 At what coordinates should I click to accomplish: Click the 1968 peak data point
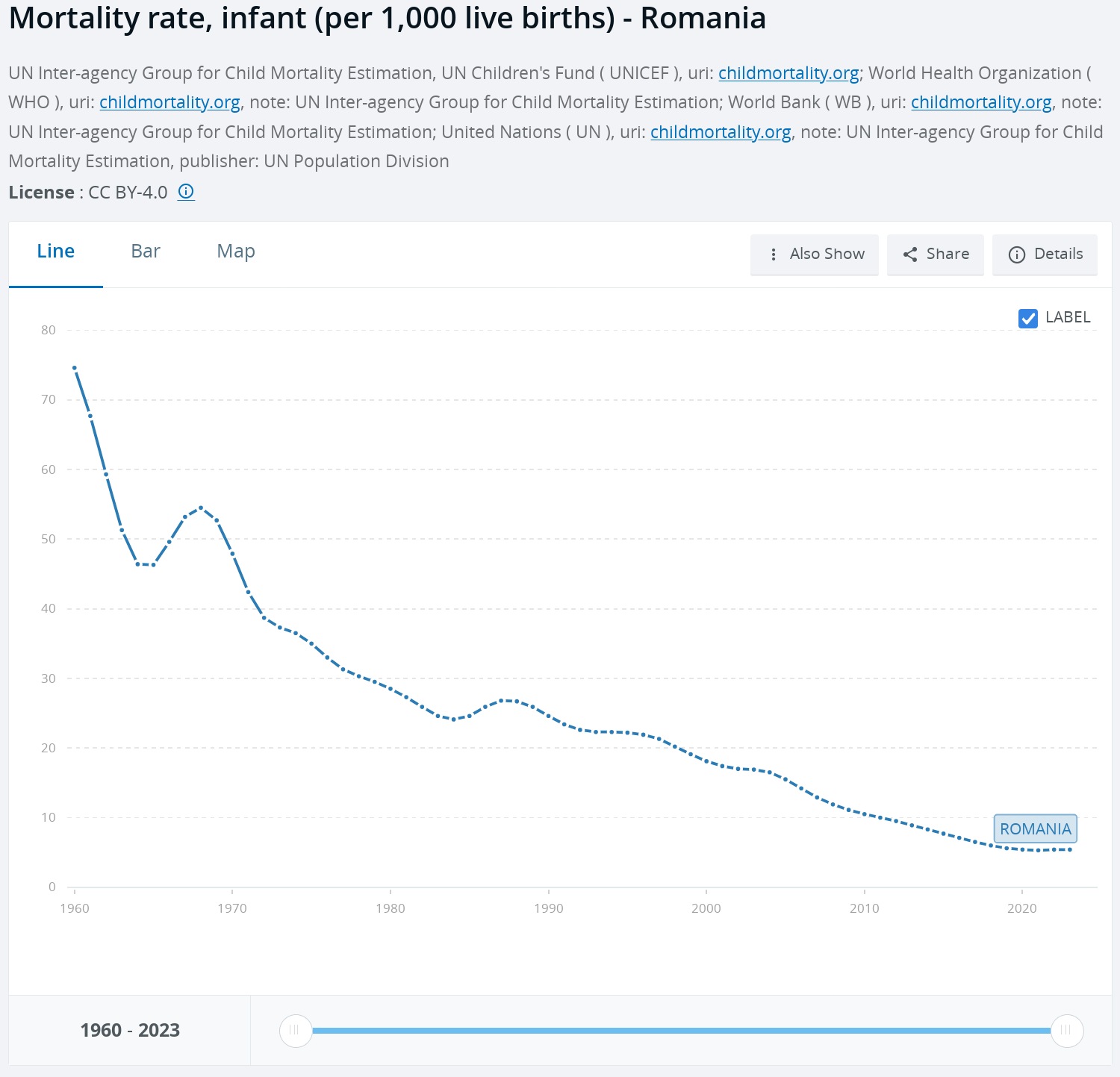coord(201,508)
